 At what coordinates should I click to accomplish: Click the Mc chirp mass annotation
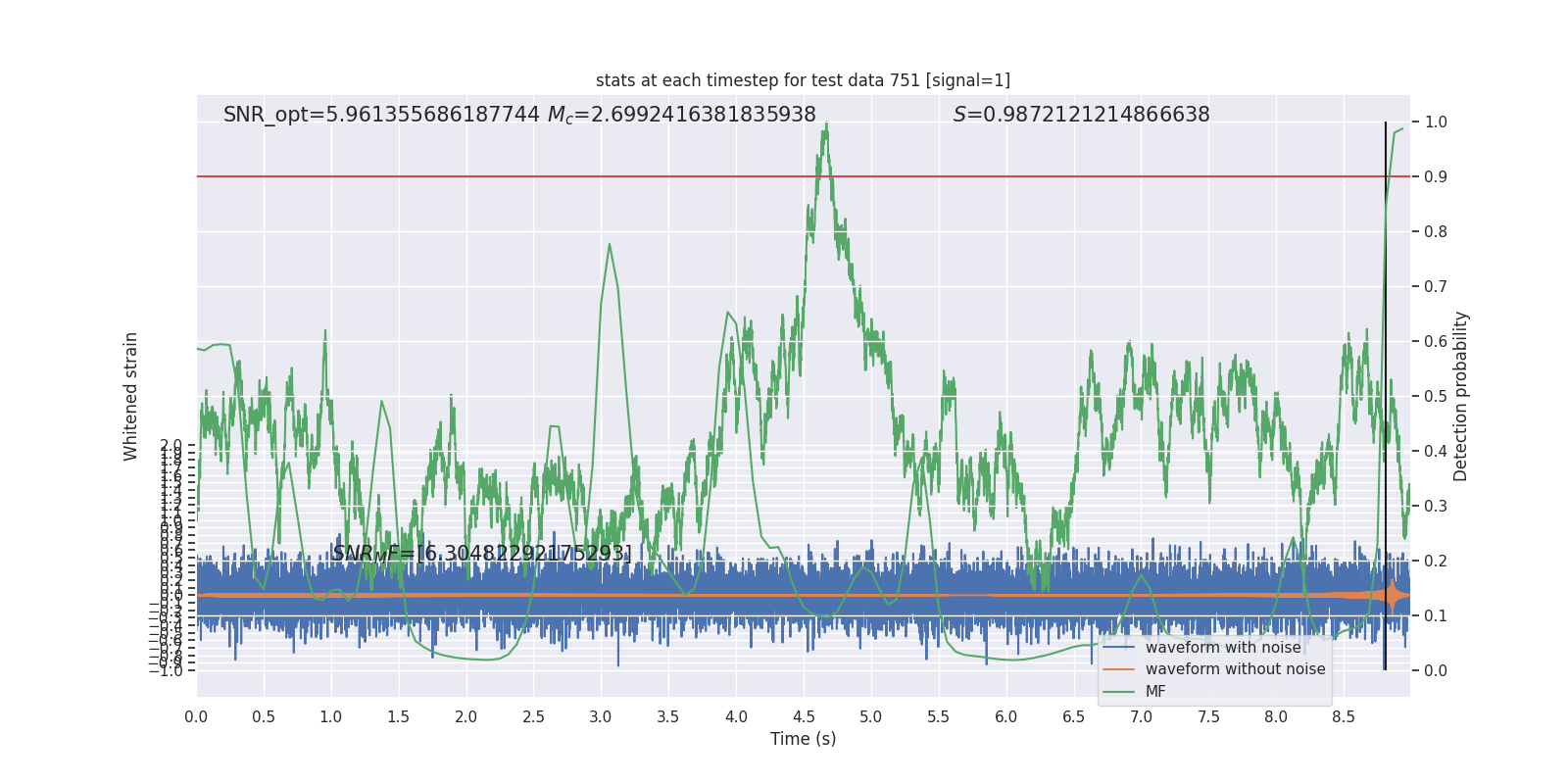click(681, 115)
